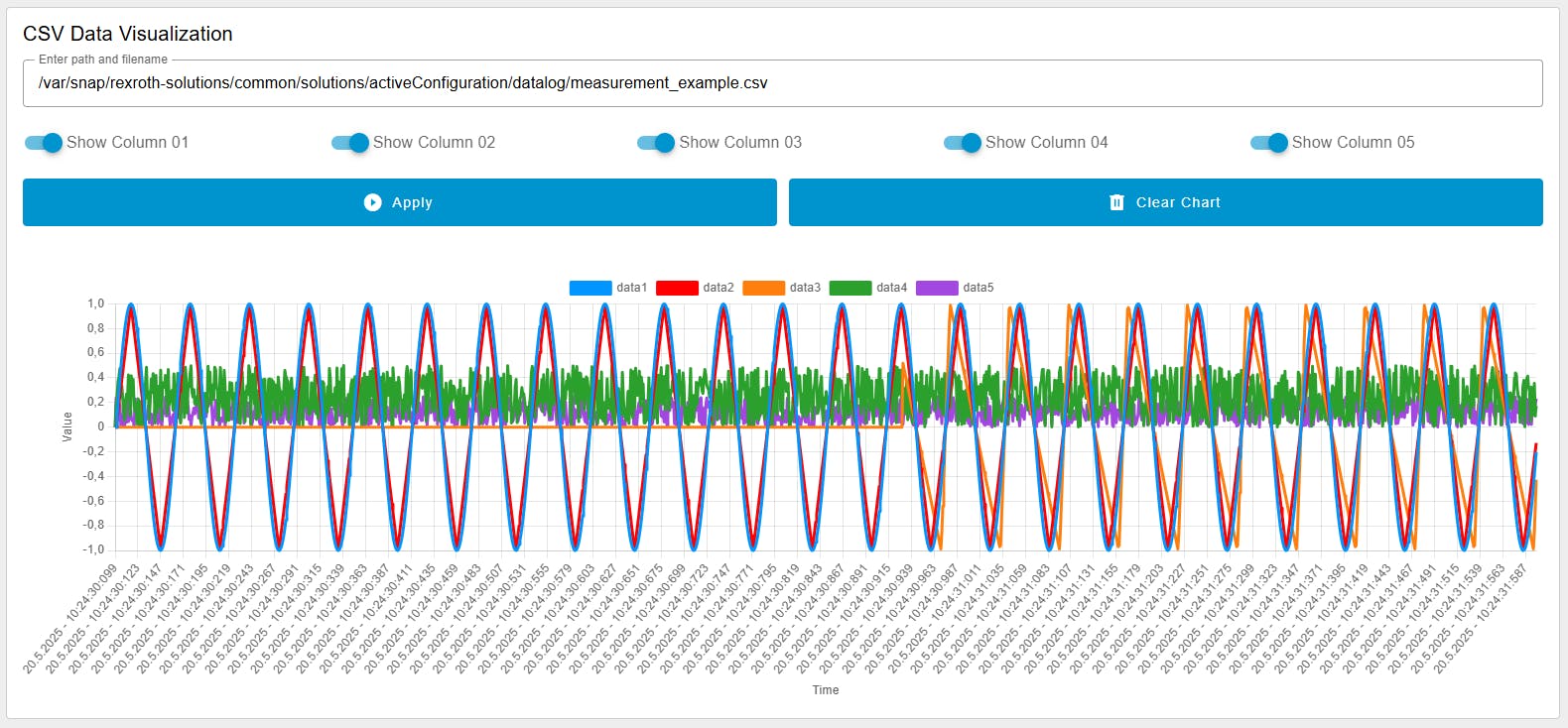Click the Value y-axis title
The width and height of the screenshot is (1568, 728).
pos(67,426)
